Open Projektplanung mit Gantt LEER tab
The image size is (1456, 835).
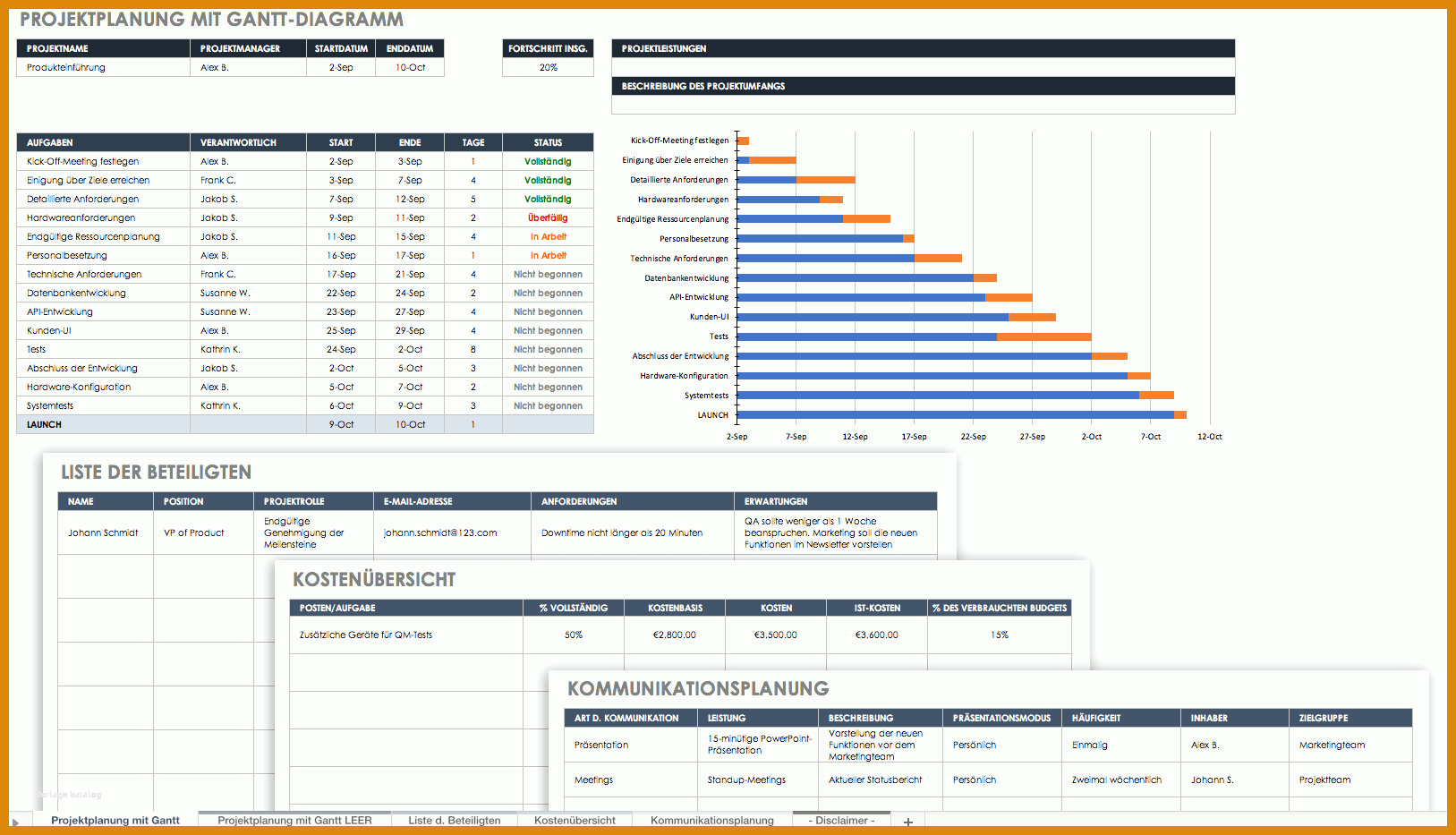pyautogui.click(x=294, y=820)
